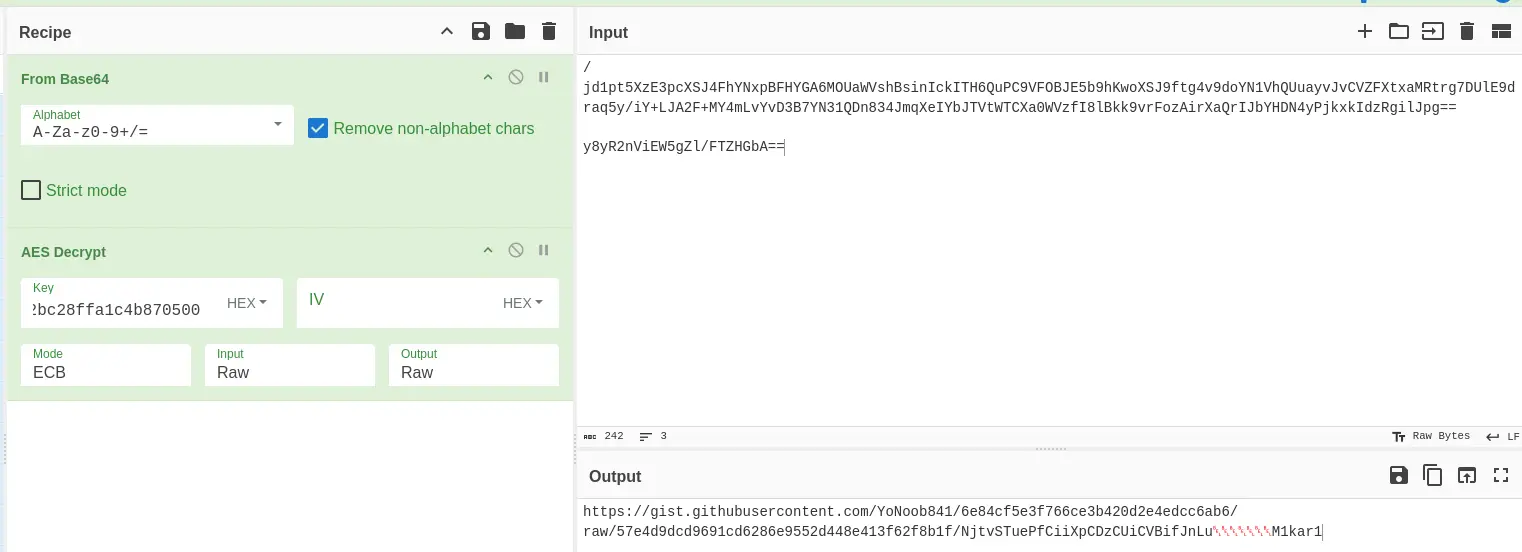This screenshot has width=1522, height=552.
Task: Load a recipe via folder icon
Action: click(x=515, y=32)
